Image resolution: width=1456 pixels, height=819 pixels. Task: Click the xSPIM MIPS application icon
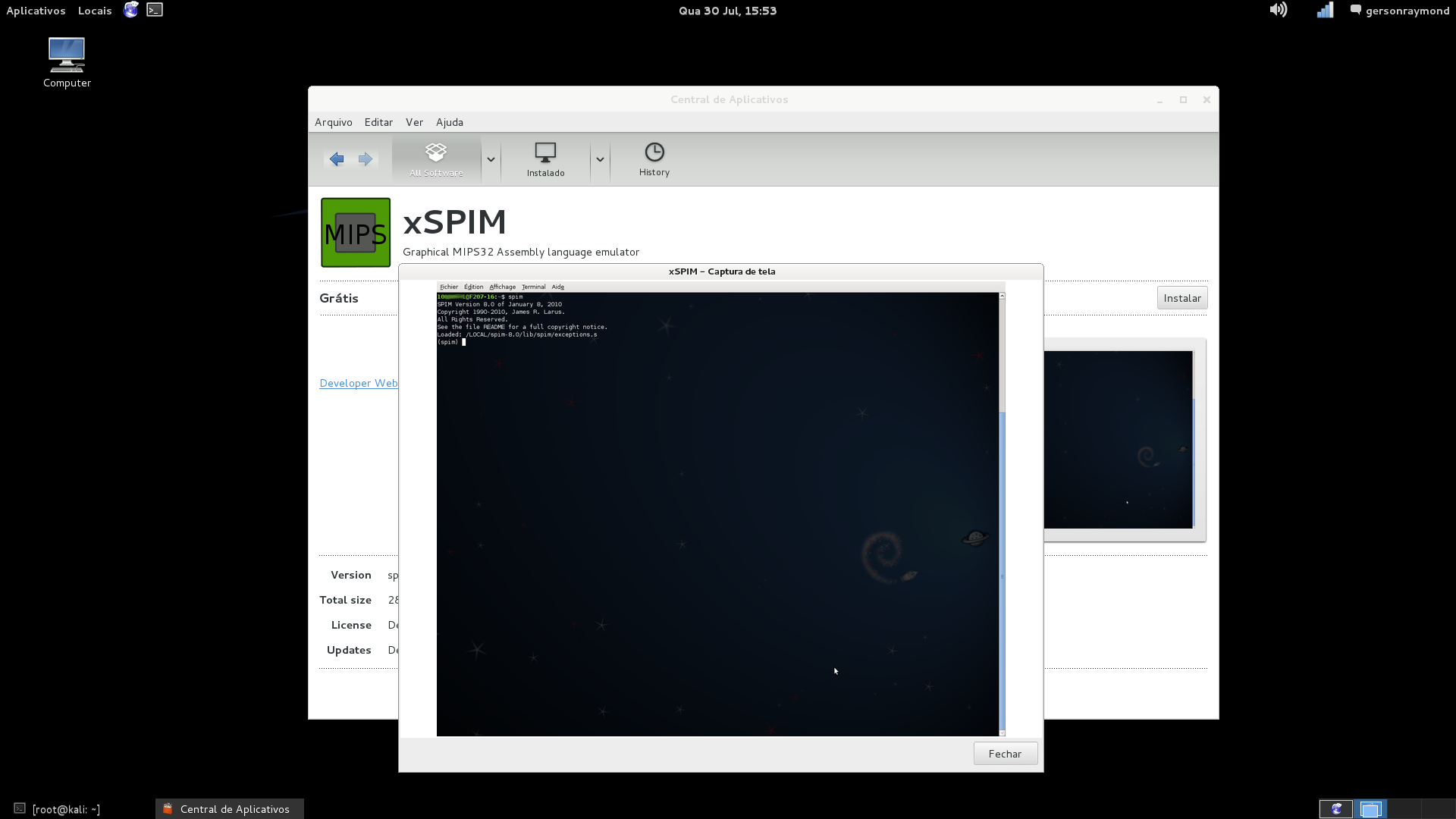pos(356,233)
